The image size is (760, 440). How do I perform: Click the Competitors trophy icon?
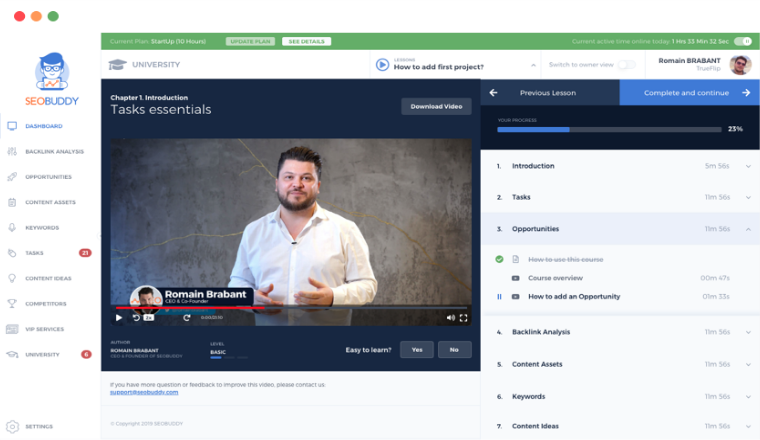(12, 304)
